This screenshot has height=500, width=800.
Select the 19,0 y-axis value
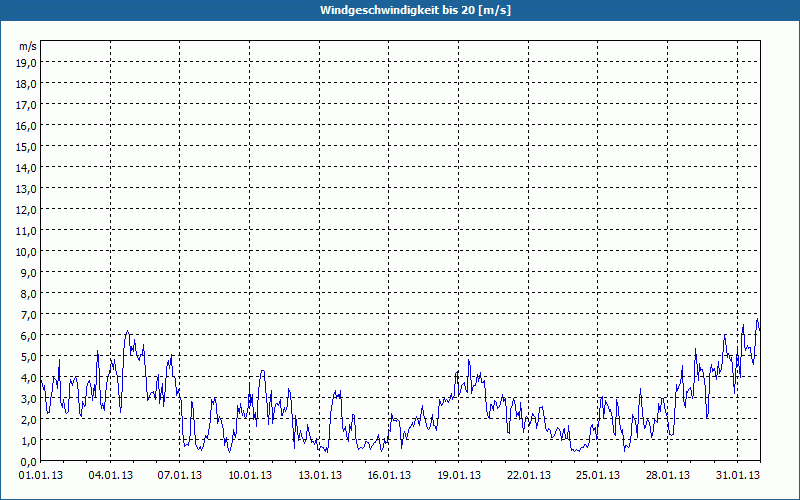tap(28, 63)
